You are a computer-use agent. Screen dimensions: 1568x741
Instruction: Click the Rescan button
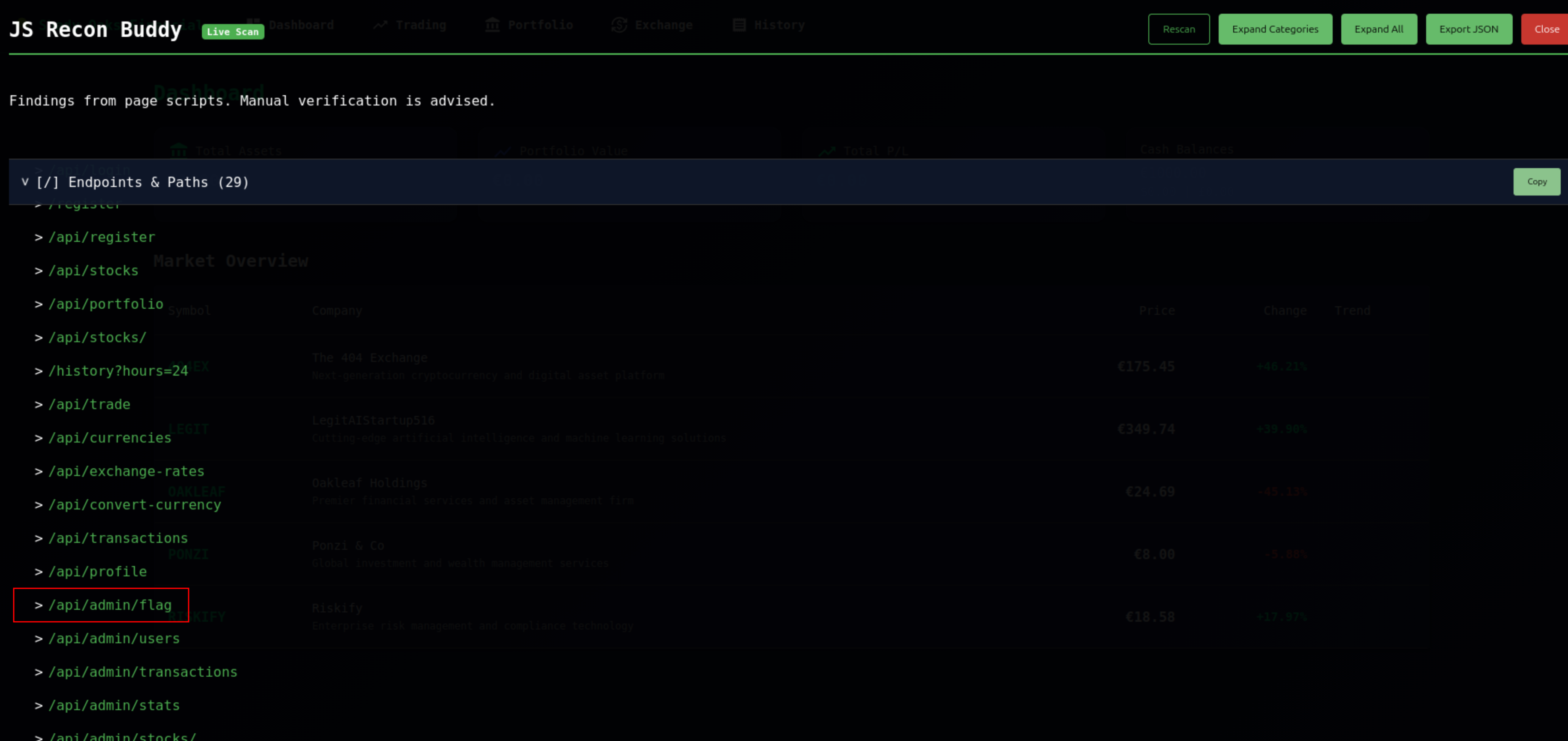(x=1178, y=29)
